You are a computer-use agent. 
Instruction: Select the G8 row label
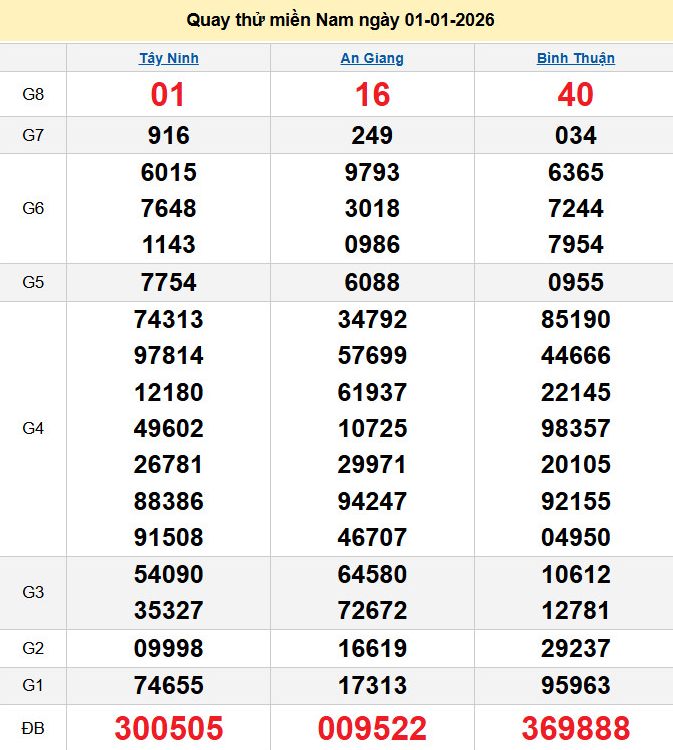tap(33, 95)
